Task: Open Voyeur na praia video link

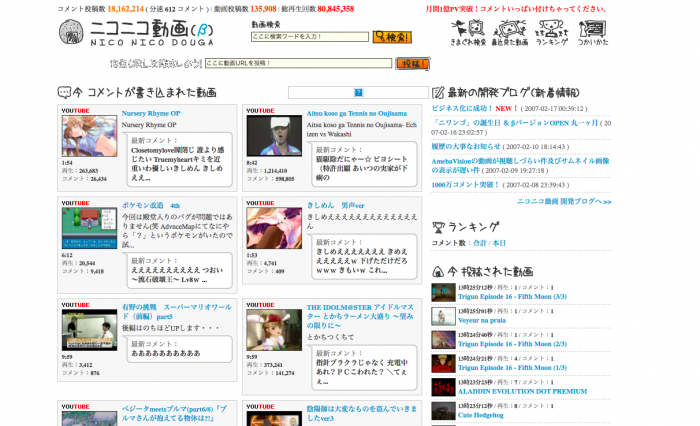Action: click(x=482, y=320)
